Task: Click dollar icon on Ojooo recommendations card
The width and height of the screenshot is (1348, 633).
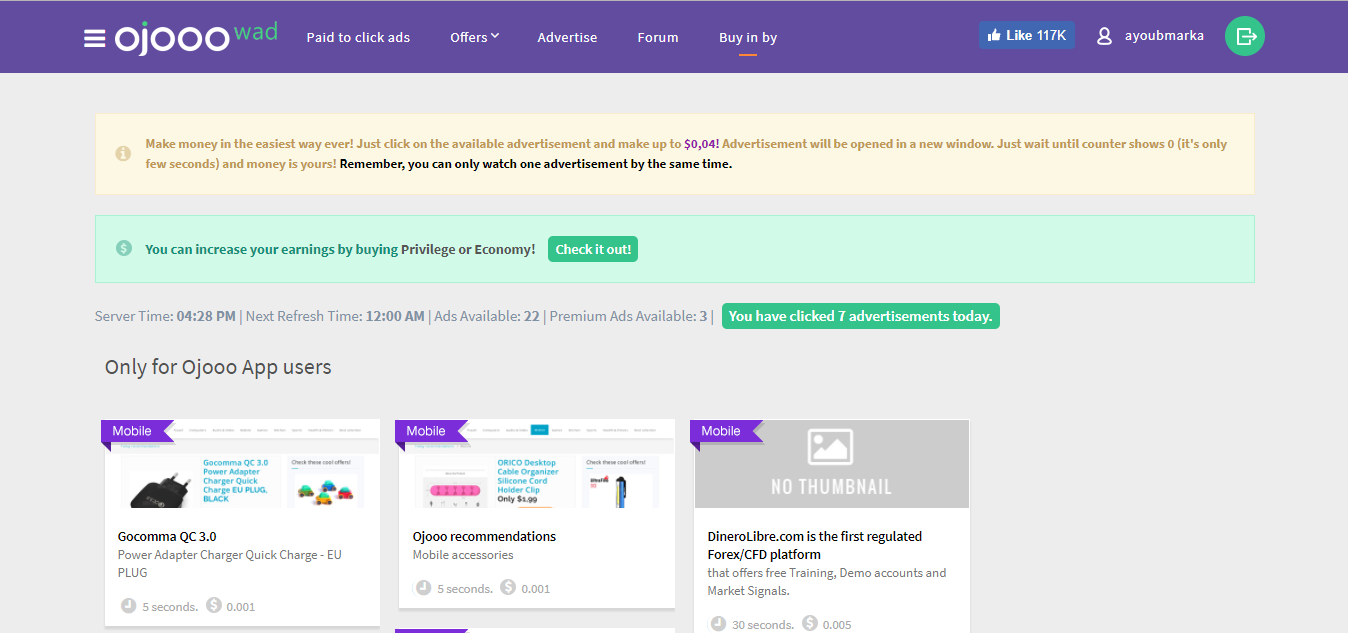Action: pos(508,587)
